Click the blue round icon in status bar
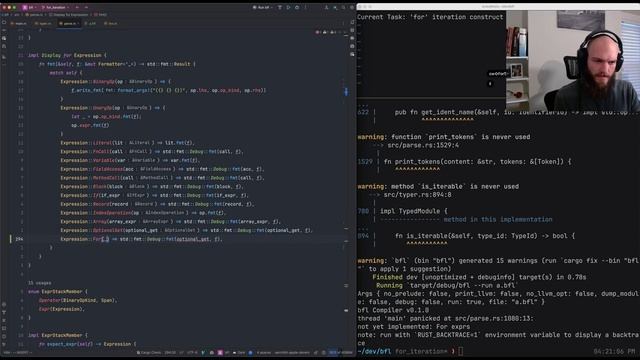The image size is (640, 360). click(x=251, y=353)
